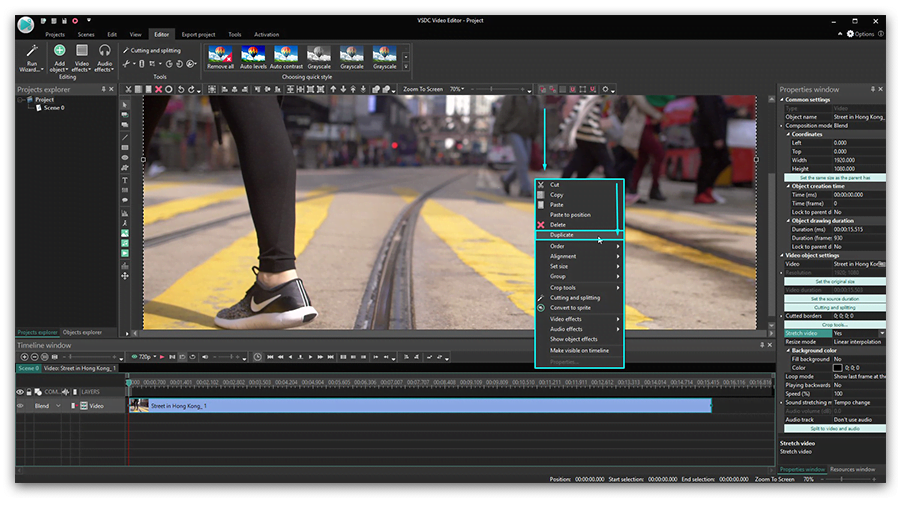Click Set the original size button
Screen dimensions: 900x510
pyautogui.click(x=835, y=282)
